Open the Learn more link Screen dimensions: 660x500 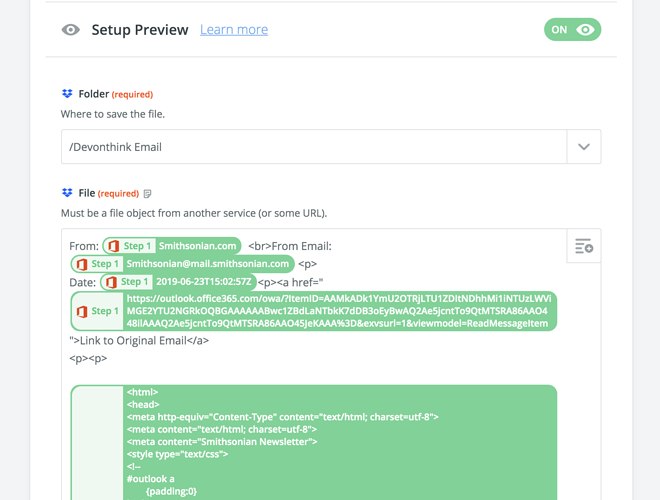(234, 29)
